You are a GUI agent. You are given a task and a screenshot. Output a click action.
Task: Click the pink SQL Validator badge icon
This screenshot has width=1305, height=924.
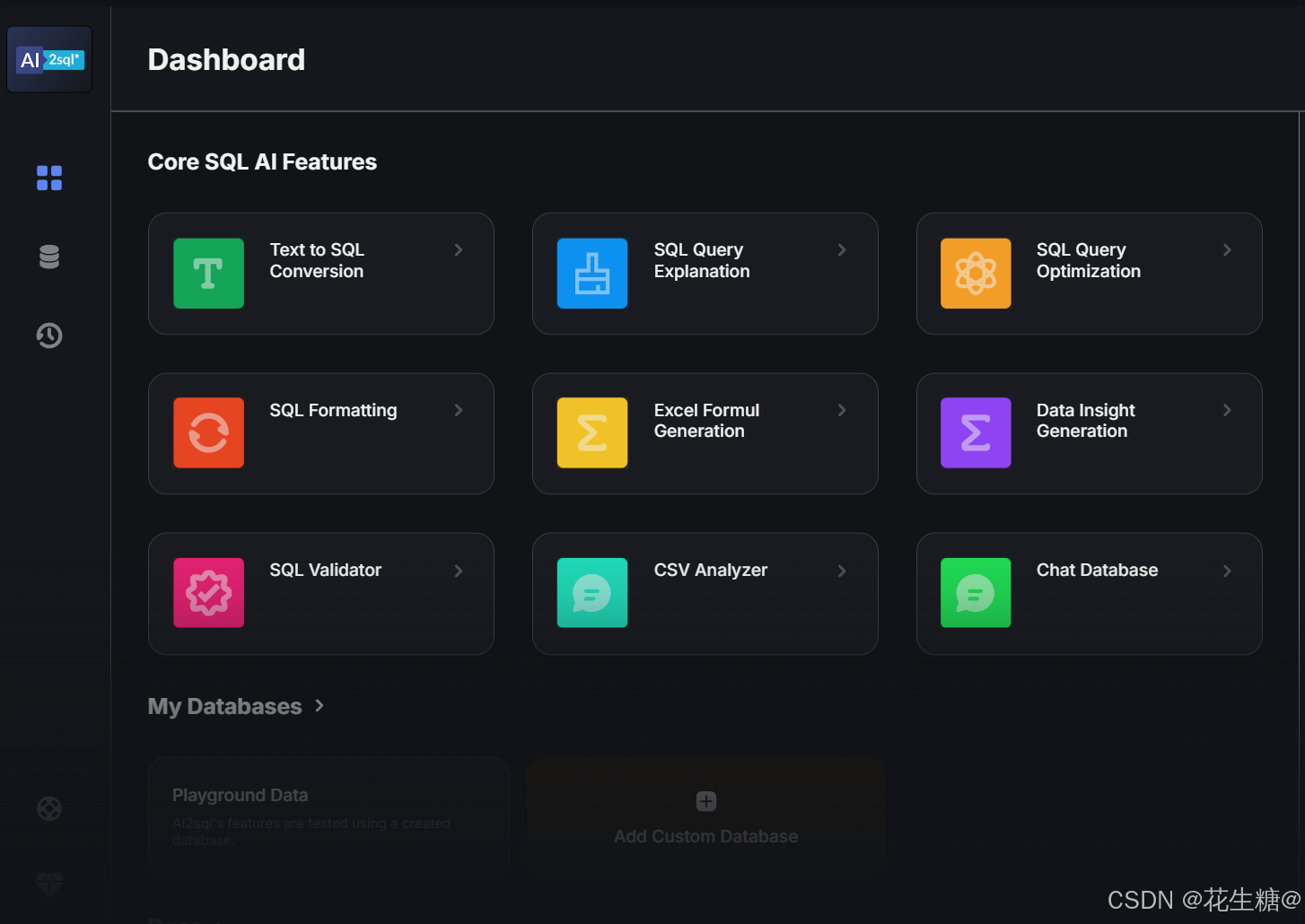coord(208,593)
